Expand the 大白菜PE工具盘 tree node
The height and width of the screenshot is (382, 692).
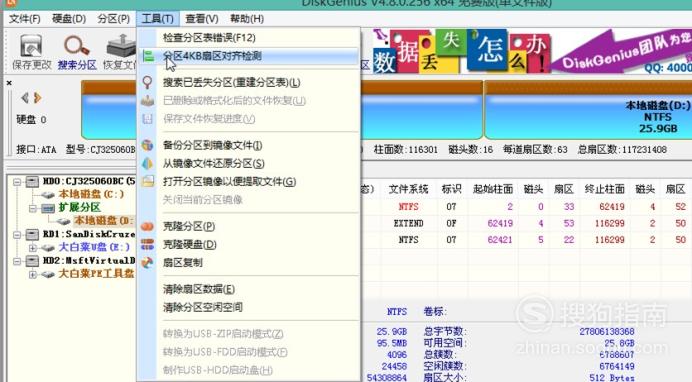[33, 274]
